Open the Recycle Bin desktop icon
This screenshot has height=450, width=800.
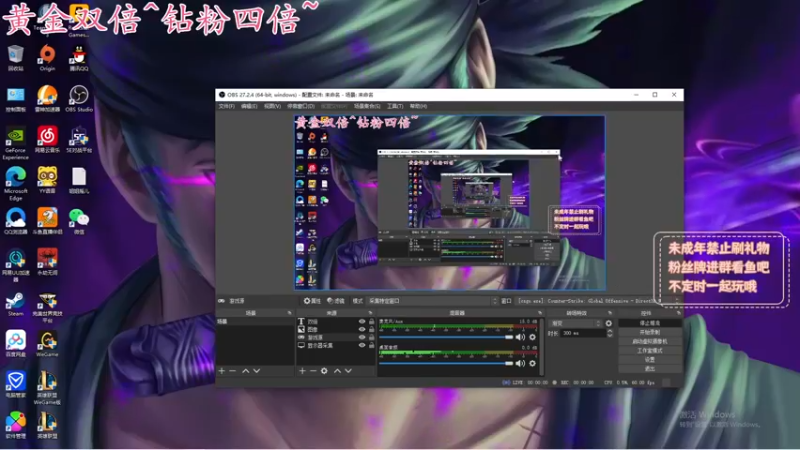click(15, 57)
